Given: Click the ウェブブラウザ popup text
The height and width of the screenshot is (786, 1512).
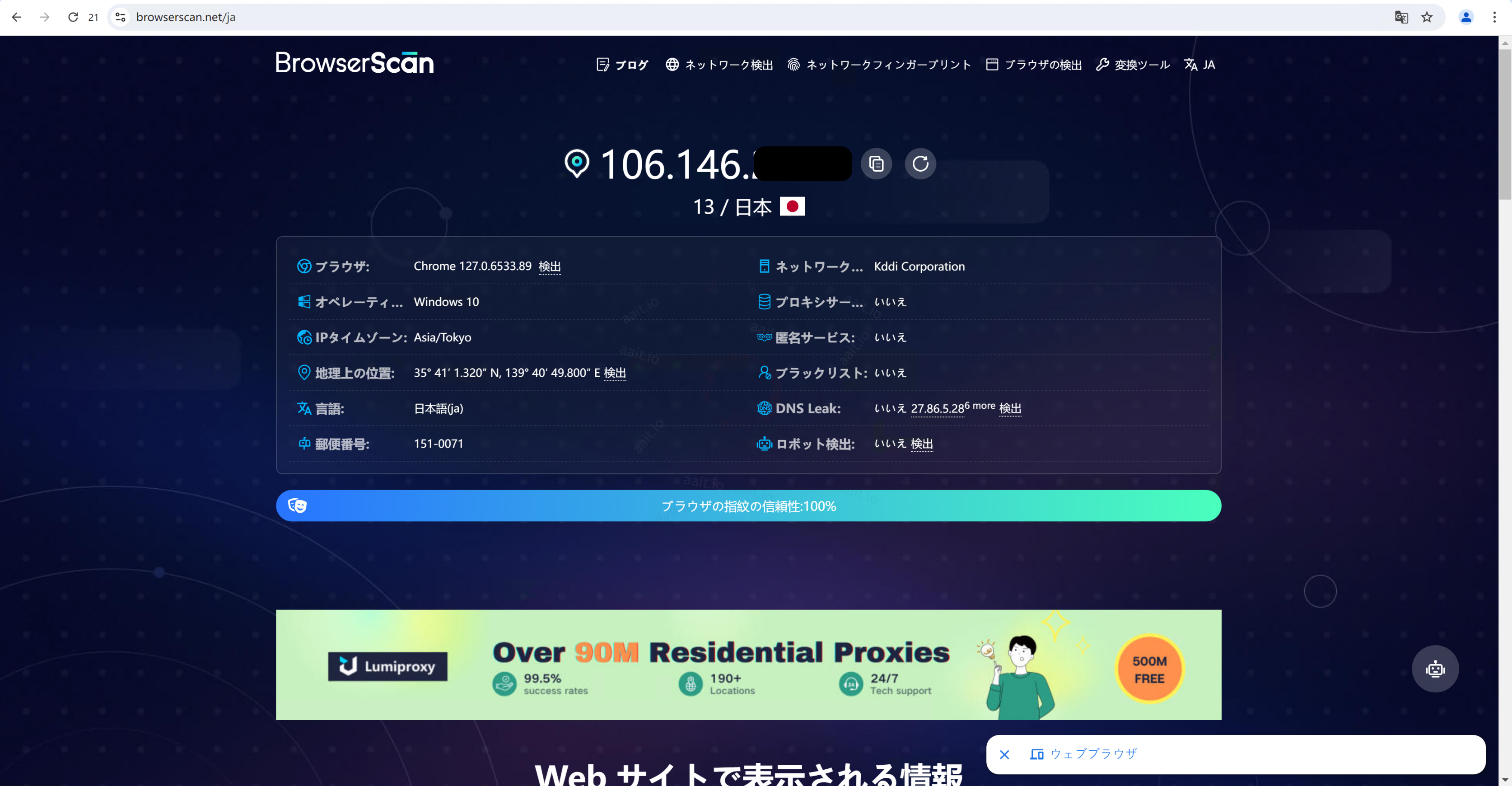Looking at the screenshot, I should [x=1093, y=754].
